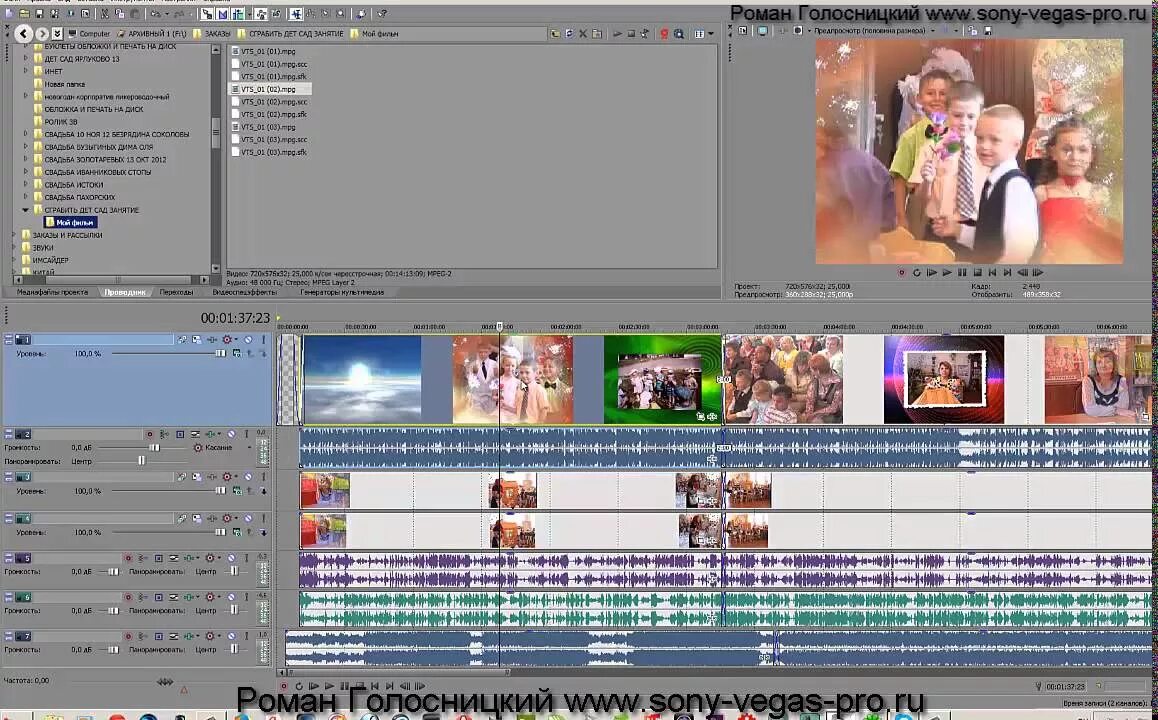Screen dimensions: 1158x720
Task: Open the Explorer folder history dropdown
Action: coord(57,33)
